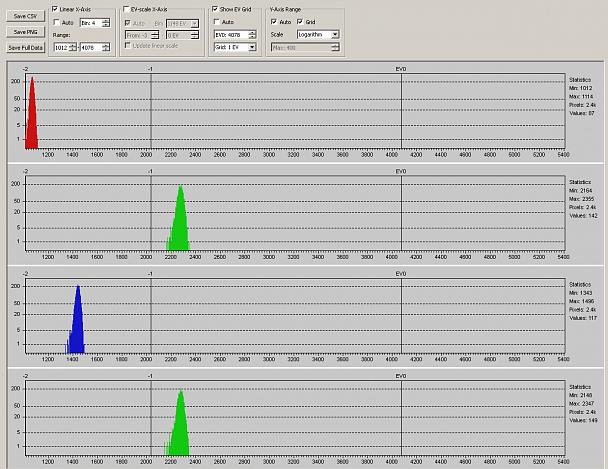Click the Save PNG button
This screenshot has width=608, height=469.
point(25,32)
